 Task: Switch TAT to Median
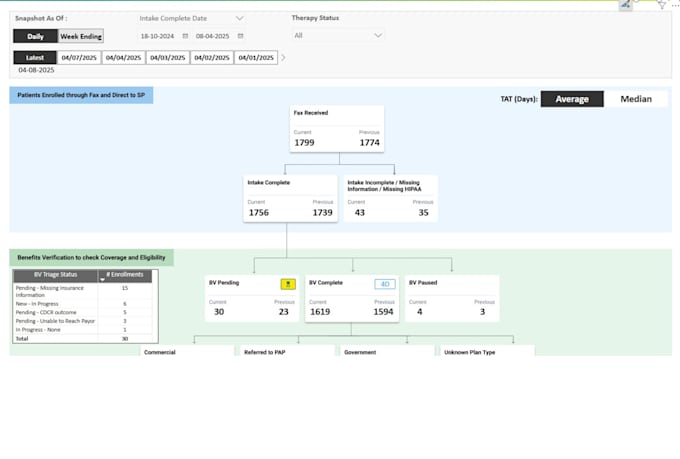point(636,99)
